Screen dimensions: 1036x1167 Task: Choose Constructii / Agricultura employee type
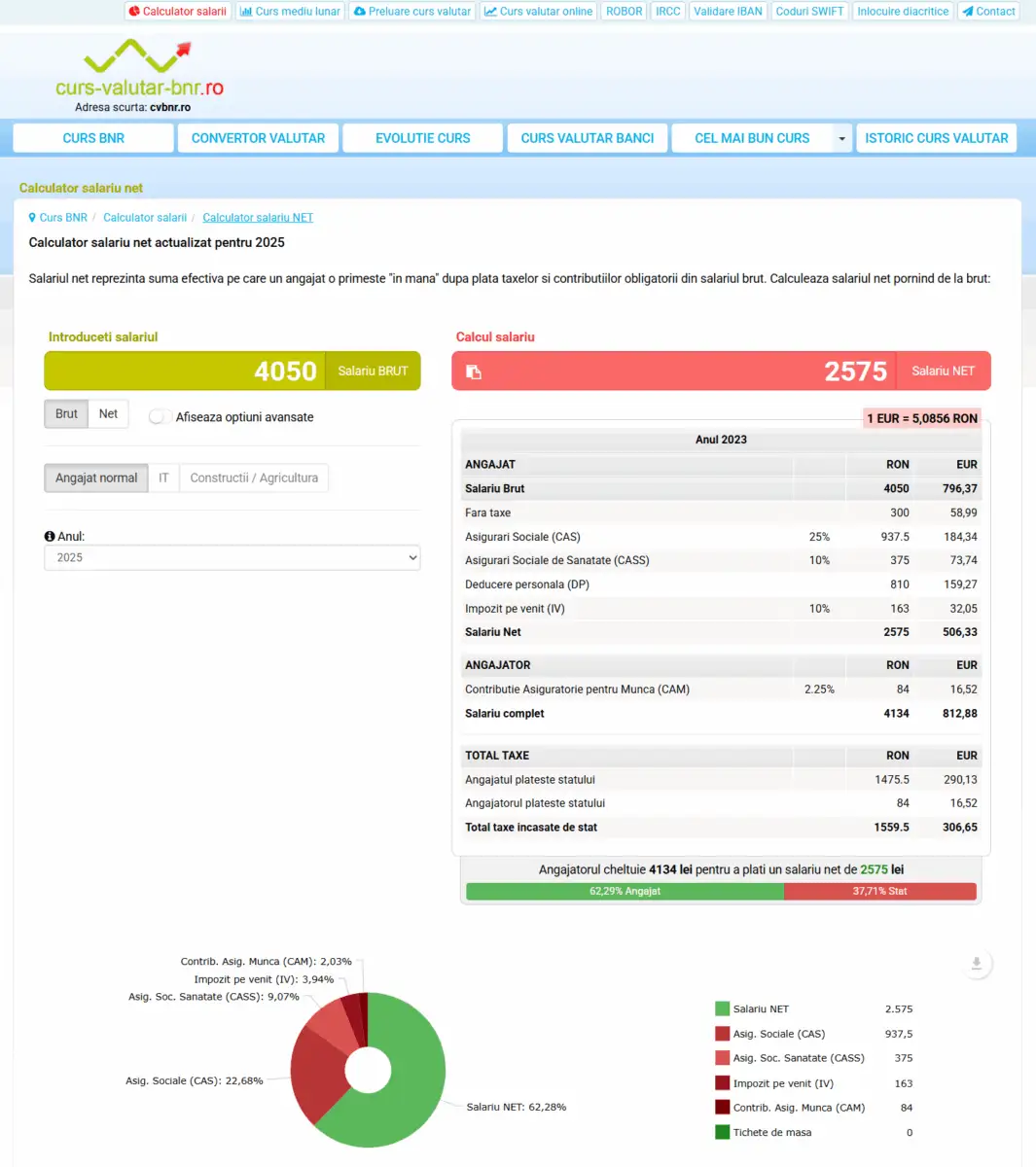[254, 478]
